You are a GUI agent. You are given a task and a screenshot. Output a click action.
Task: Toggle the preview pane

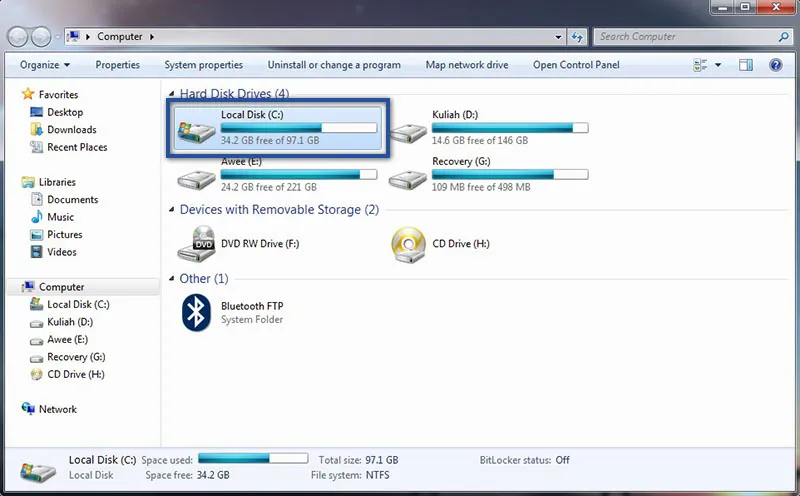pos(746,65)
